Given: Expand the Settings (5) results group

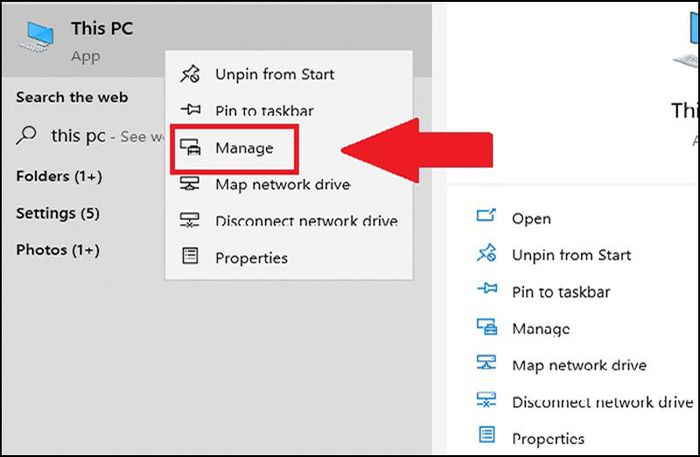Looking at the screenshot, I should point(58,213).
